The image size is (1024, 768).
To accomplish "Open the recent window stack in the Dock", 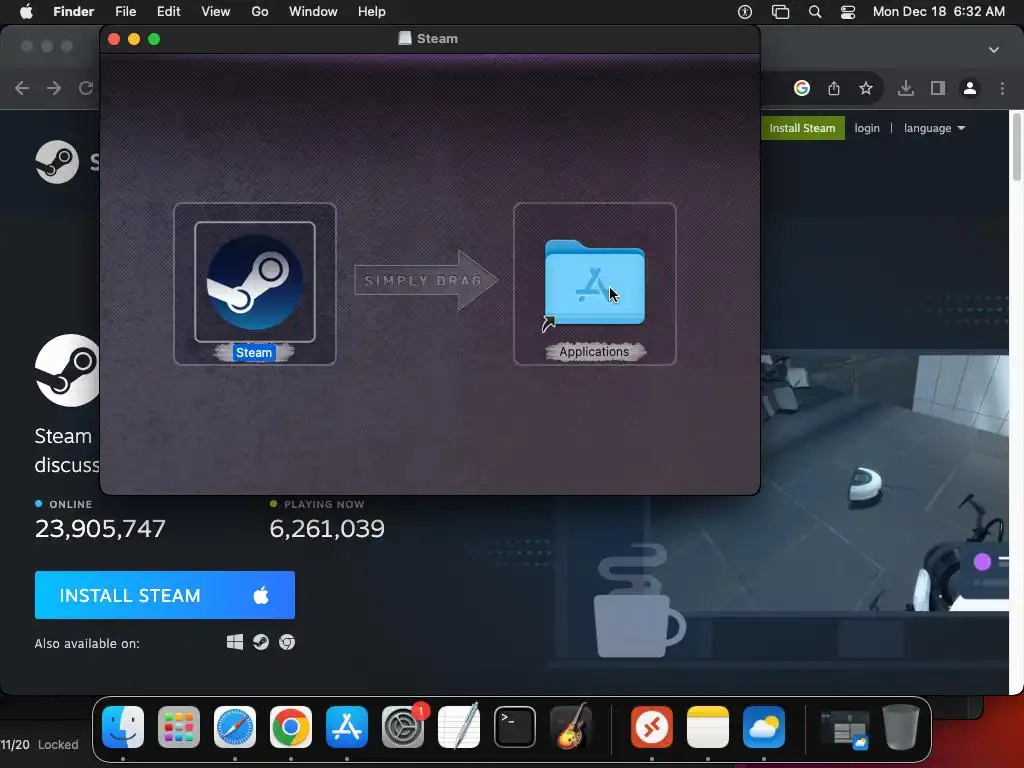I will coord(845,728).
